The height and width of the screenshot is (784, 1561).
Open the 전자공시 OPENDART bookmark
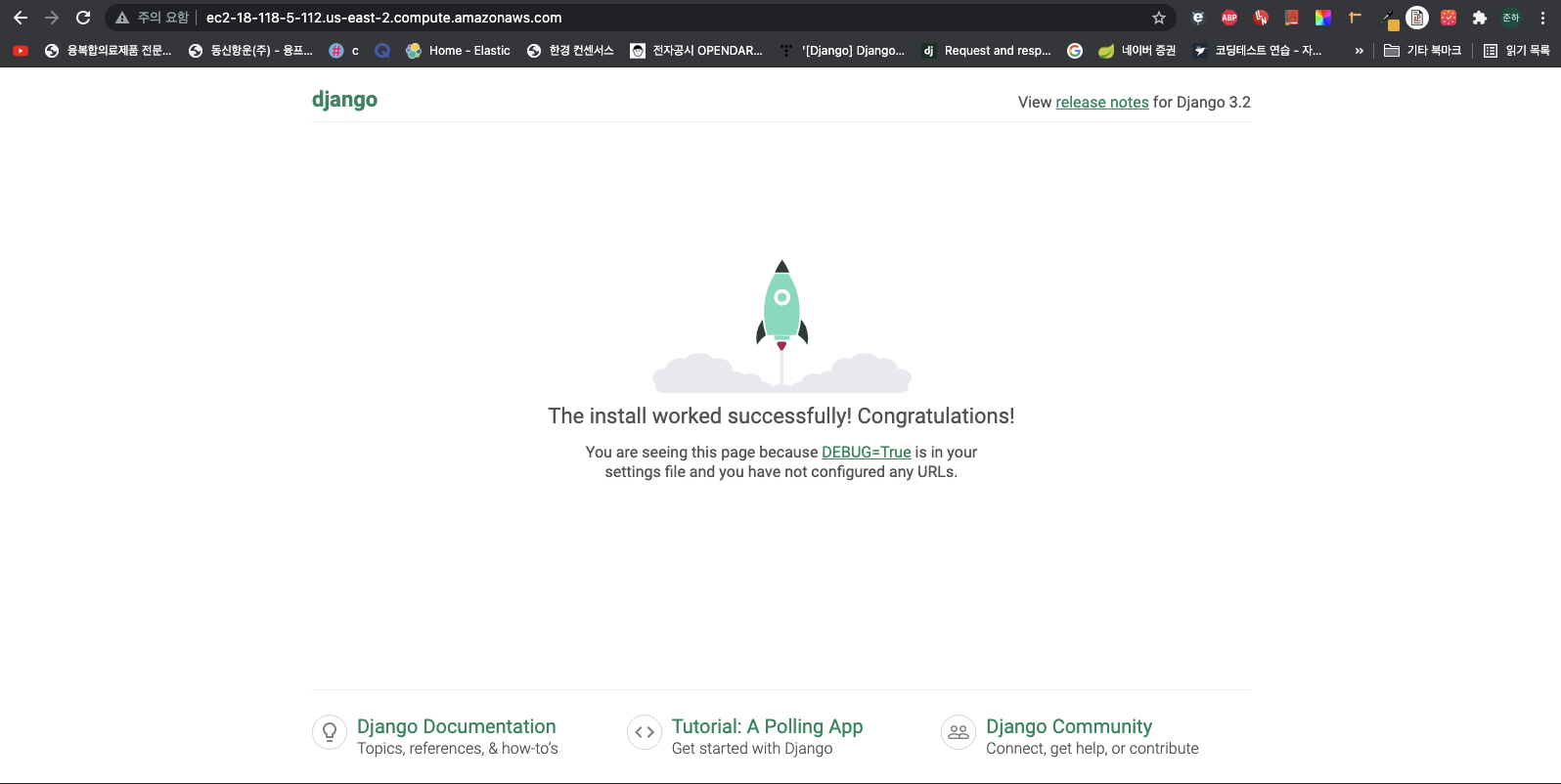tap(696, 51)
